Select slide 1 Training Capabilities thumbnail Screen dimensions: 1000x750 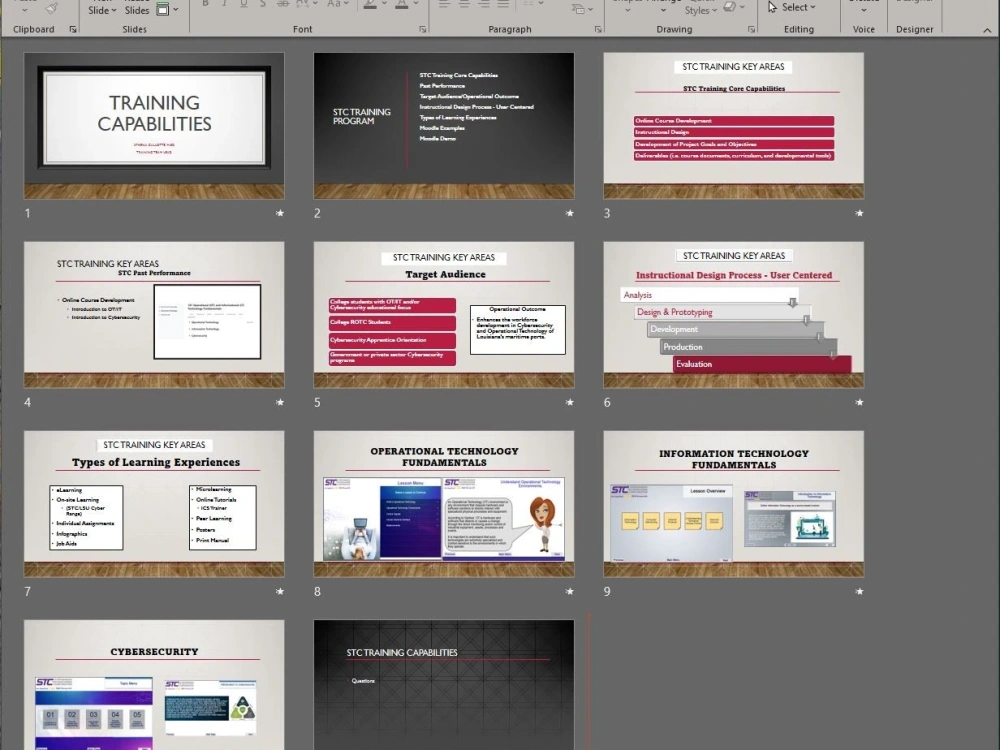[x=154, y=126]
